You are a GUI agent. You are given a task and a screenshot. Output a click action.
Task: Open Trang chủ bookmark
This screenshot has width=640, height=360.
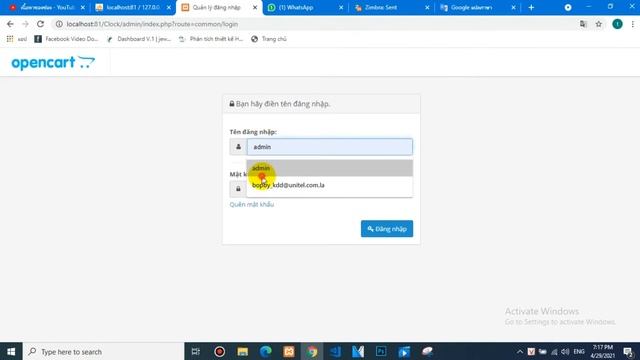[x=269, y=39]
